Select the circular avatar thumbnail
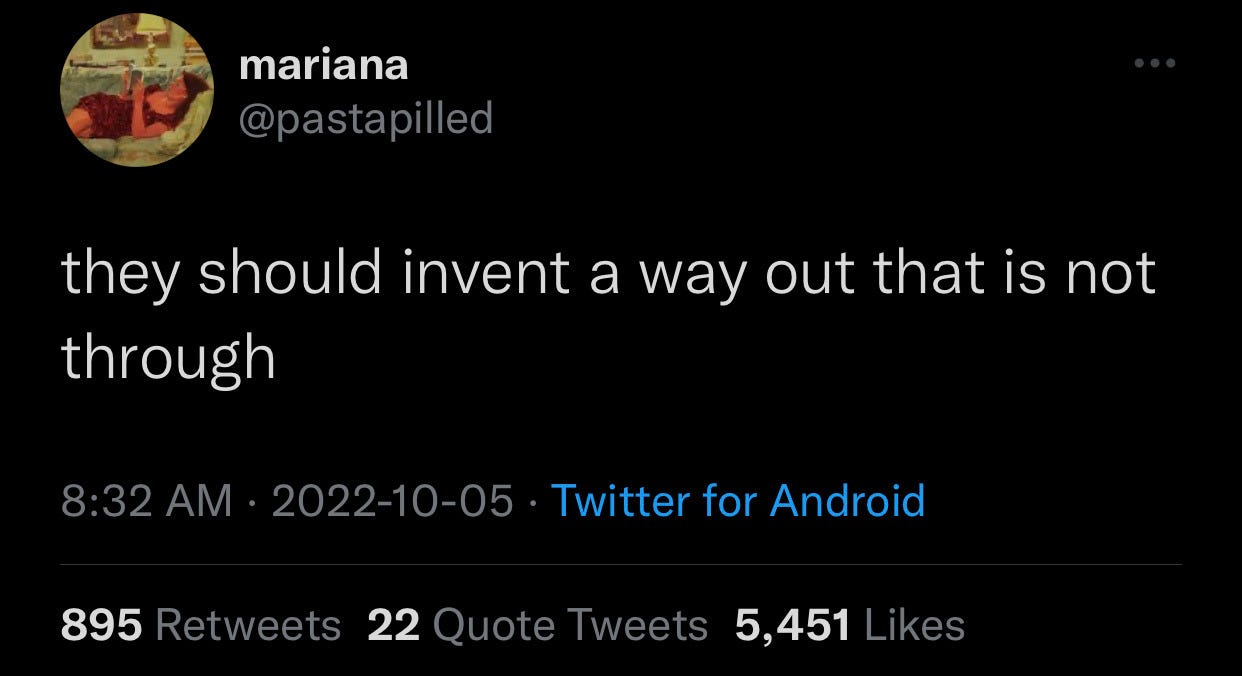 pyautogui.click(x=135, y=90)
